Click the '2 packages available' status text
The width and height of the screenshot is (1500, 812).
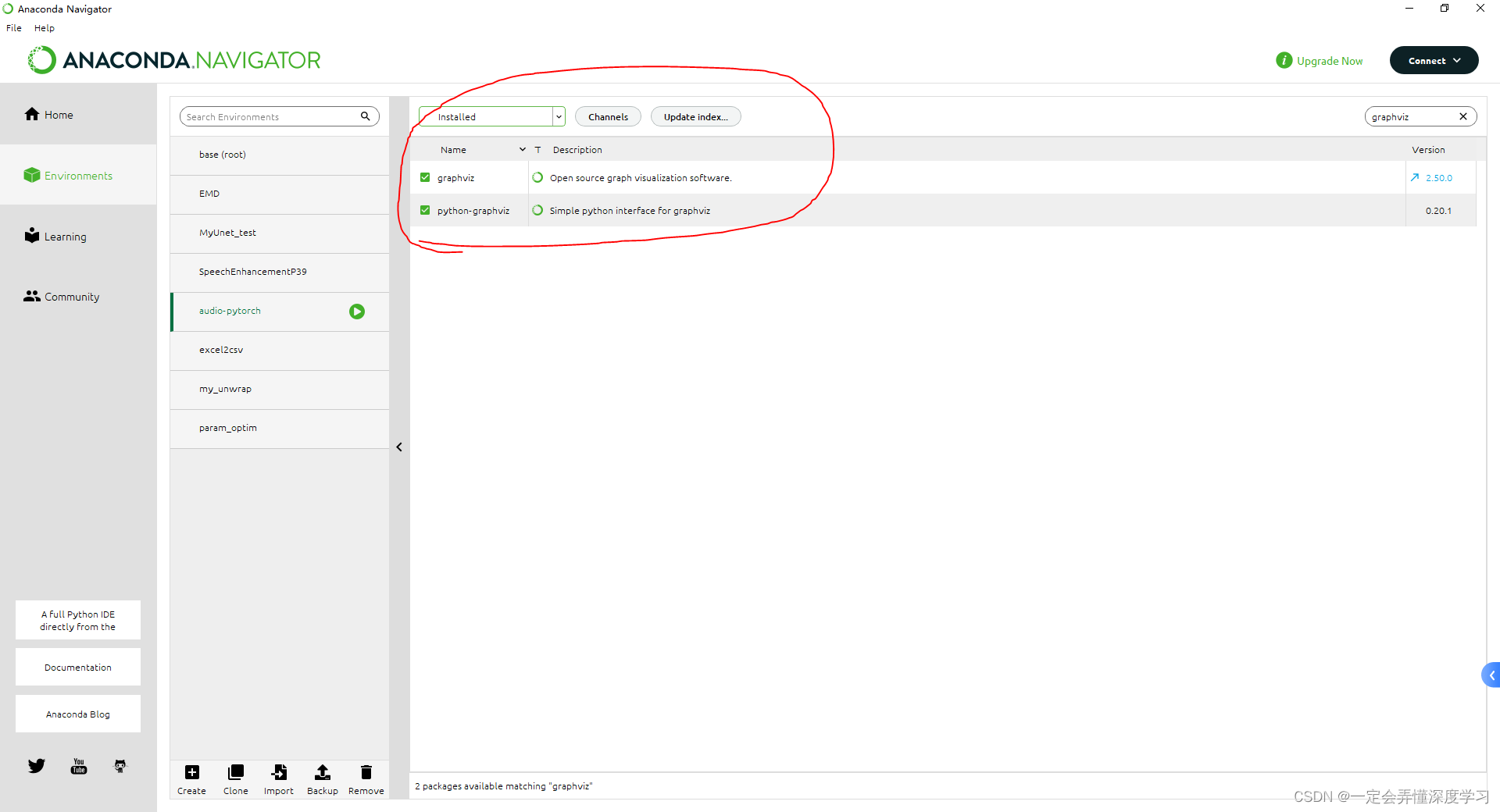503,786
